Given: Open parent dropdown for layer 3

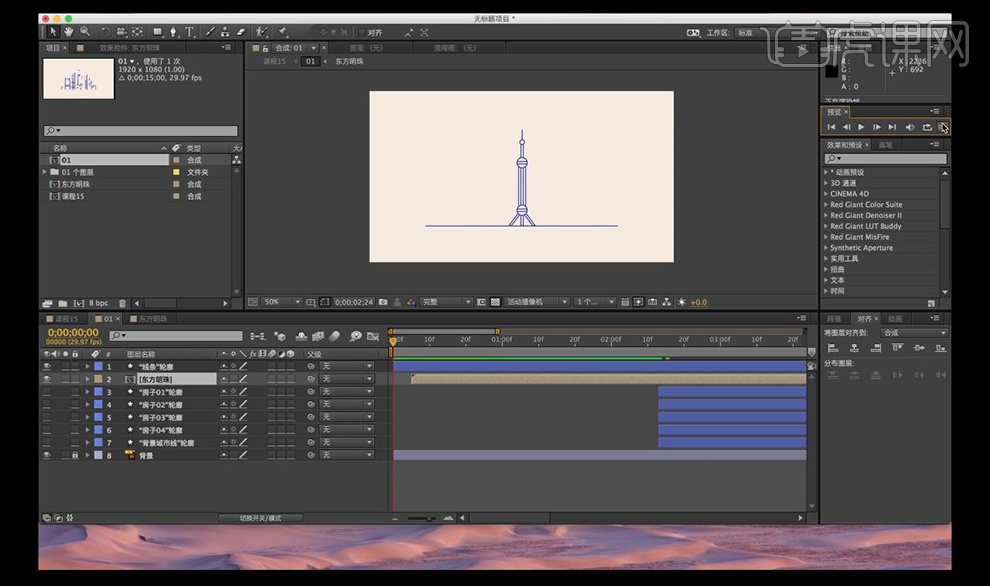Looking at the screenshot, I should [x=346, y=392].
